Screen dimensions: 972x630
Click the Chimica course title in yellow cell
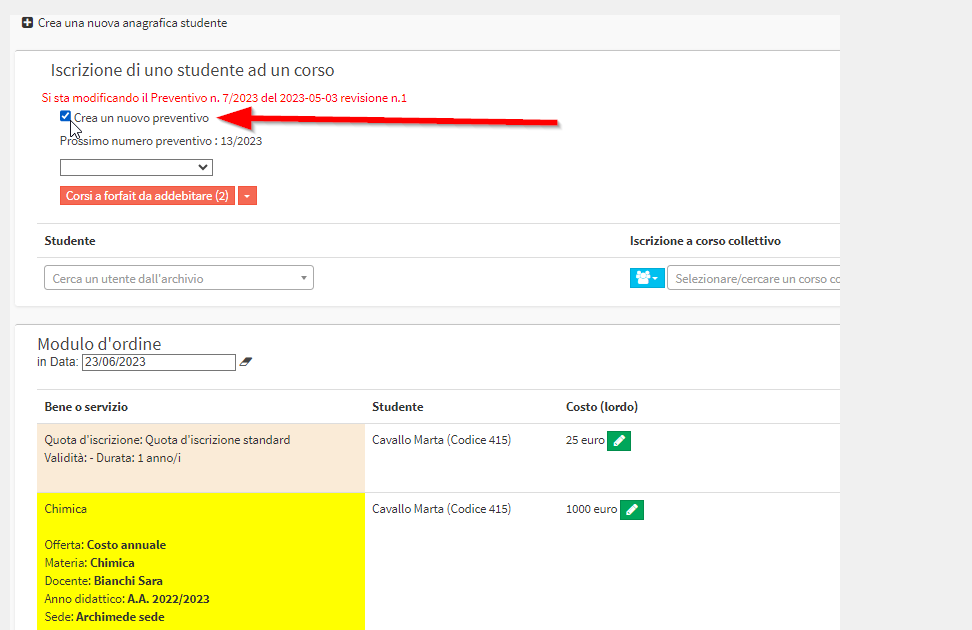click(x=66, y=508)
